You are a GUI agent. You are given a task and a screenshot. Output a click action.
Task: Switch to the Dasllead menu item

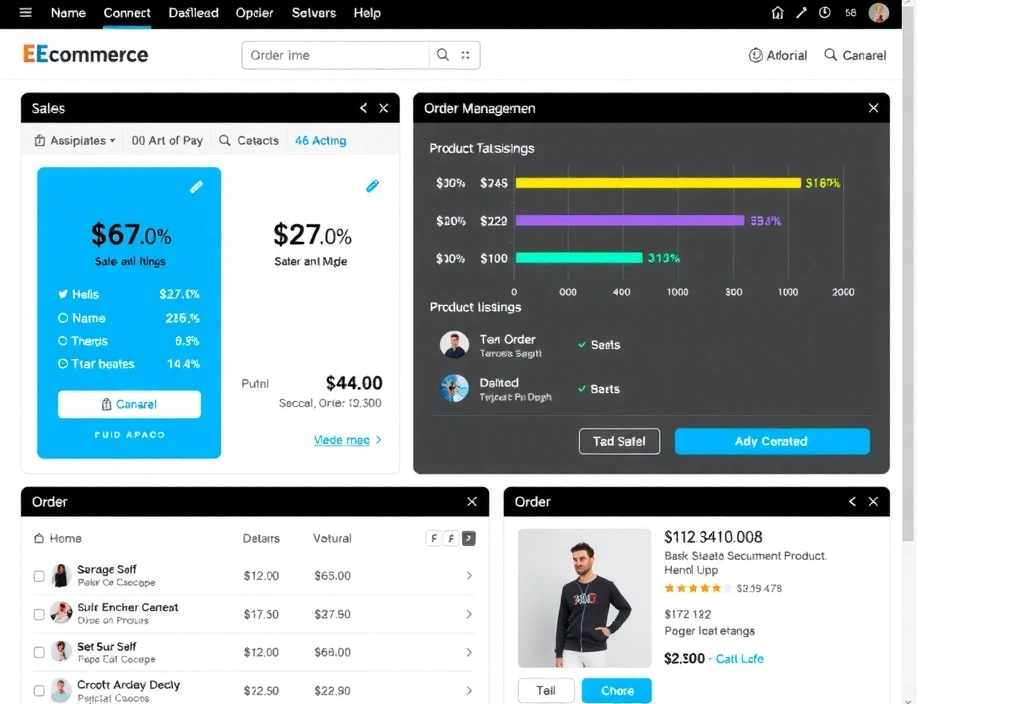[193, 13]
